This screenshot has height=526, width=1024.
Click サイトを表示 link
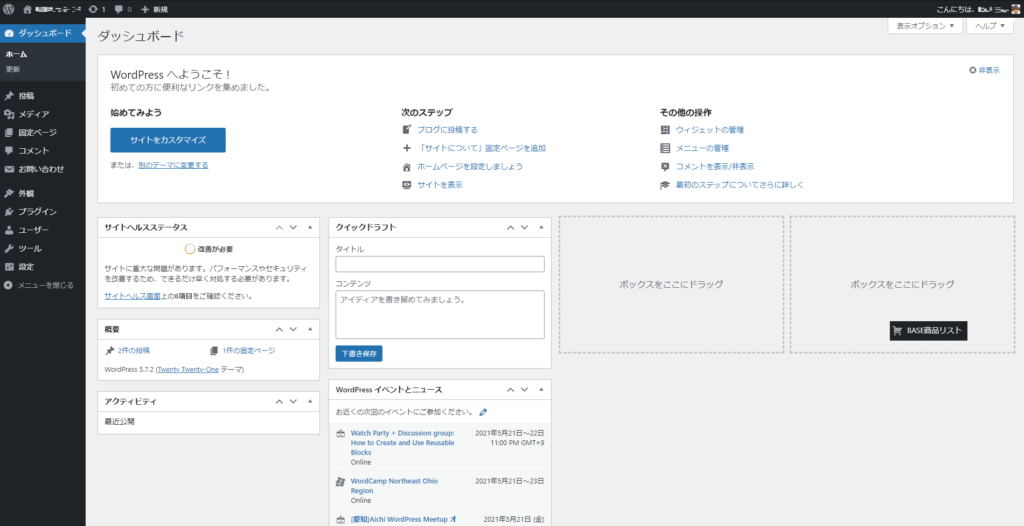point(440,185)
